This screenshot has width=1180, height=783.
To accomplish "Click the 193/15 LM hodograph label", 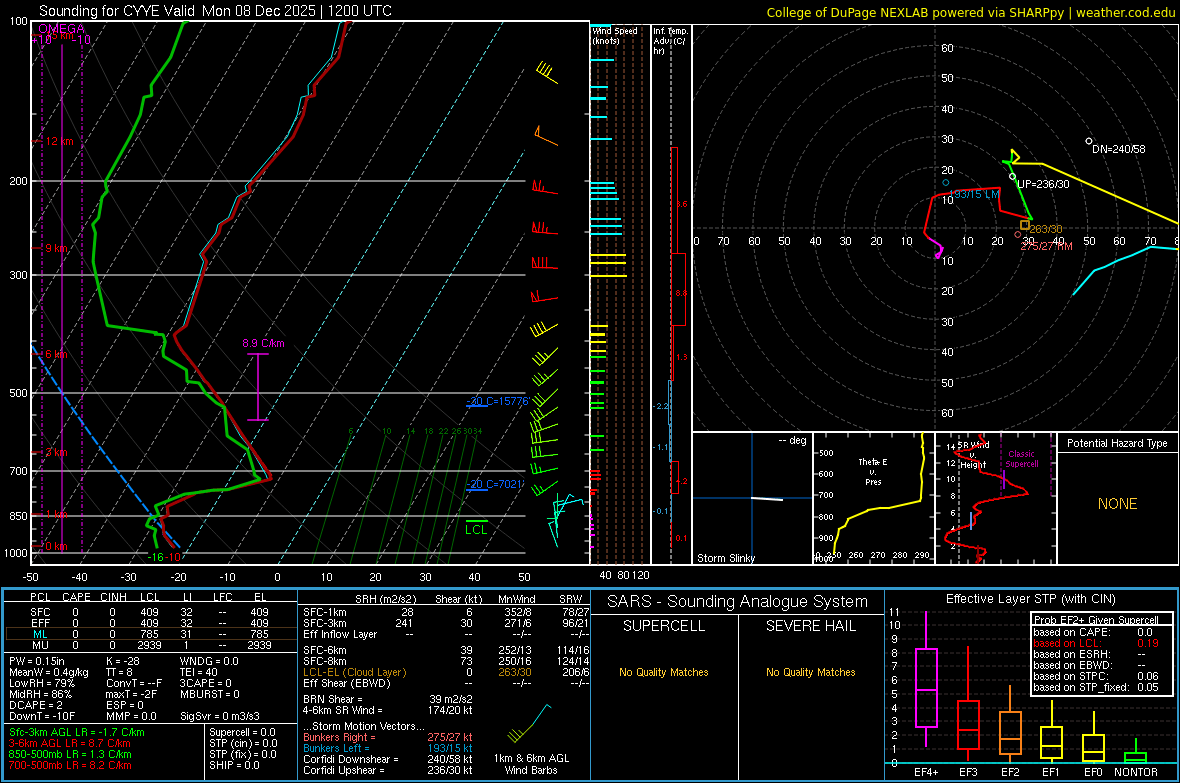I will (x=974, y=194).
